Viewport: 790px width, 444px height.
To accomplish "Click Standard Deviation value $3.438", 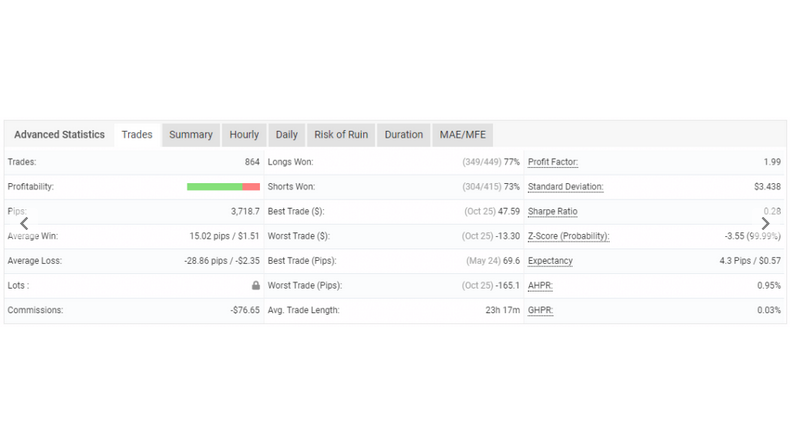I will [767, 186].
